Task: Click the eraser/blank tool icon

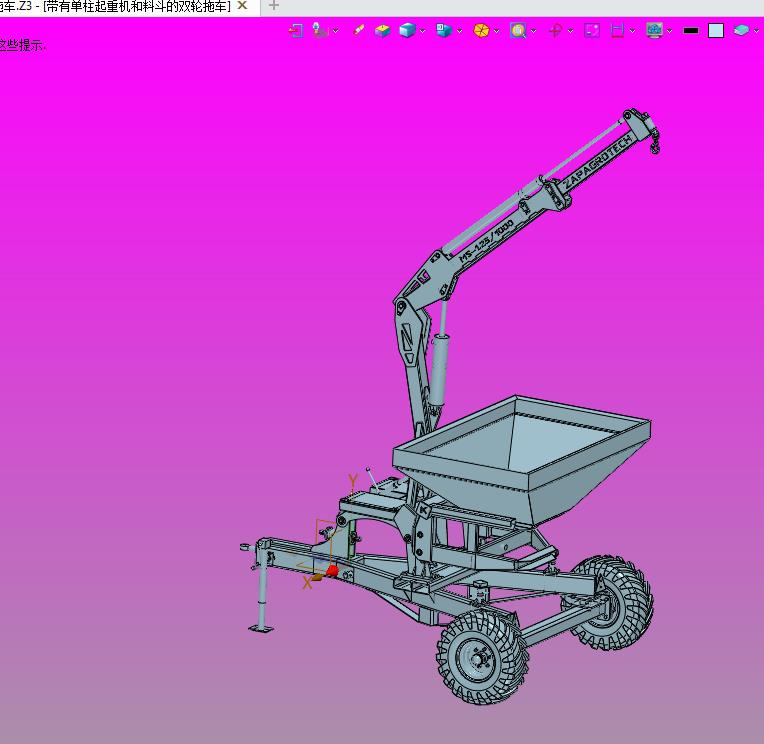Action: tap(359, 30)
